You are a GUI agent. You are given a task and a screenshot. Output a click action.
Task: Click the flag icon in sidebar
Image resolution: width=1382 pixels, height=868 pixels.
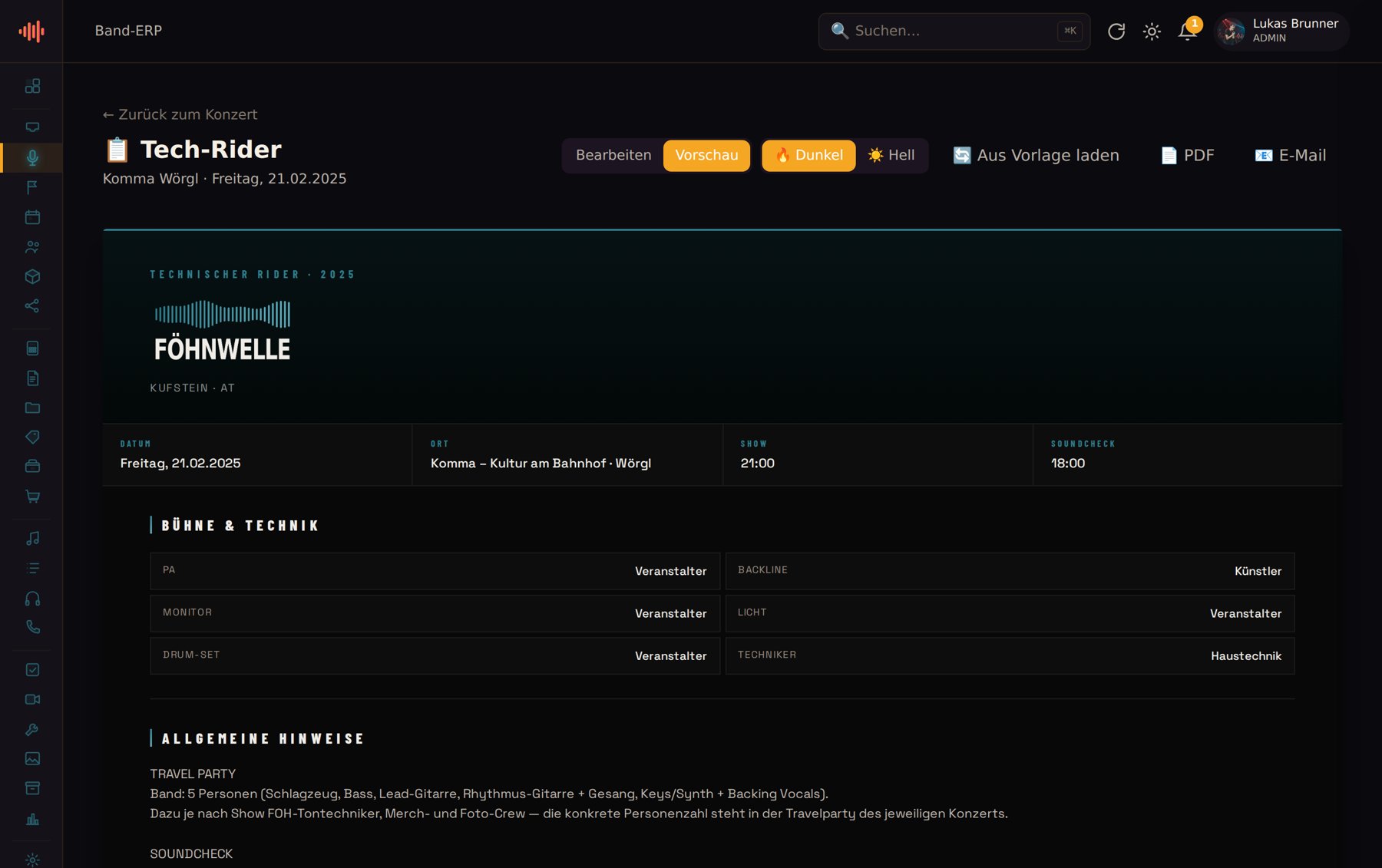(x=32, y=187)
